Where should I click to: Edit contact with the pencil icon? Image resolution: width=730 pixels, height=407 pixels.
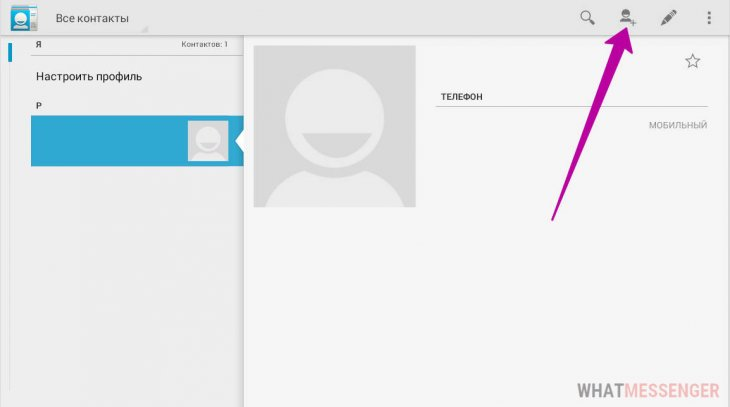669,18
